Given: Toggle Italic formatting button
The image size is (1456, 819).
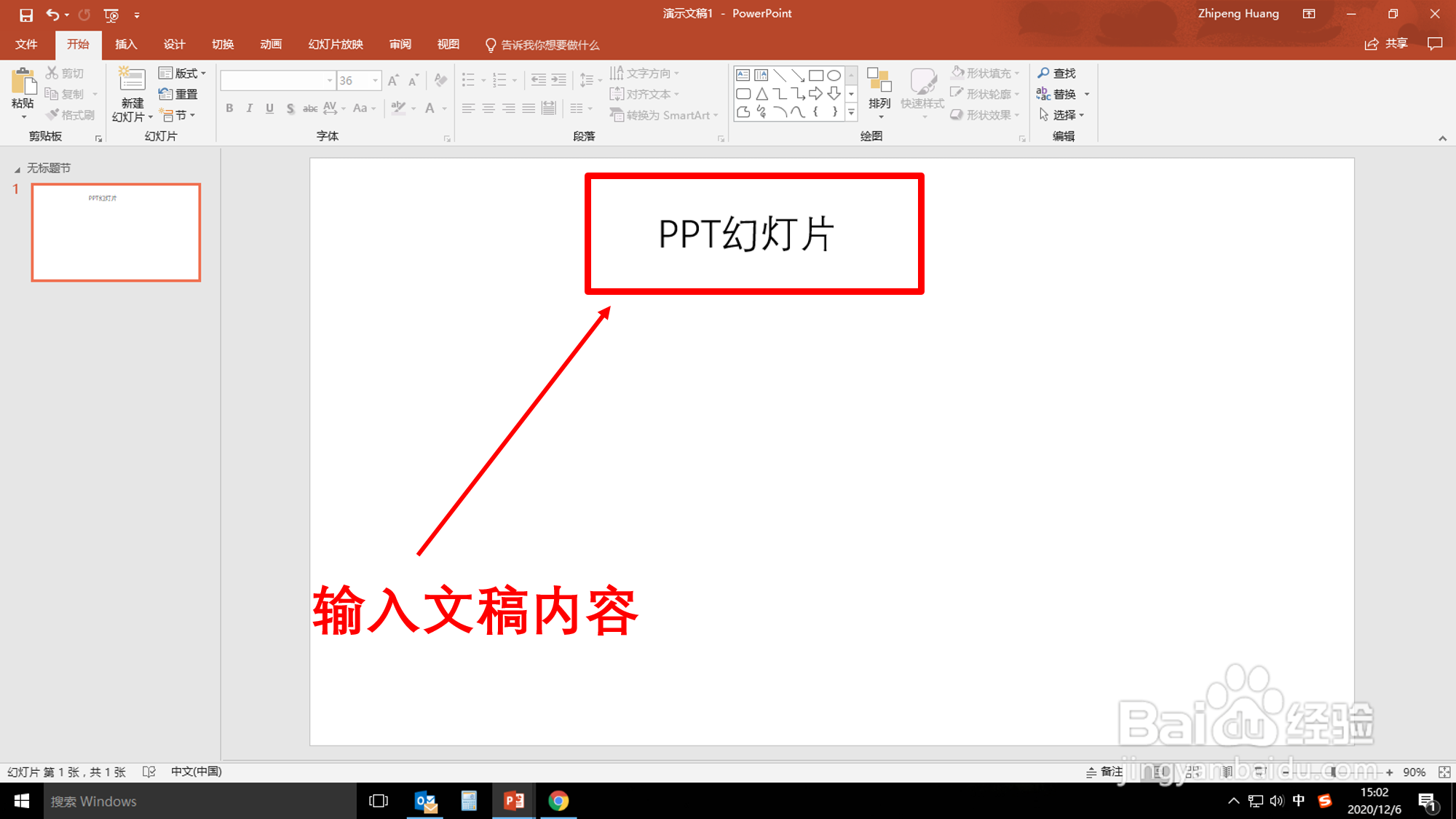Looking at the screenshot, I should pos(249,108).
